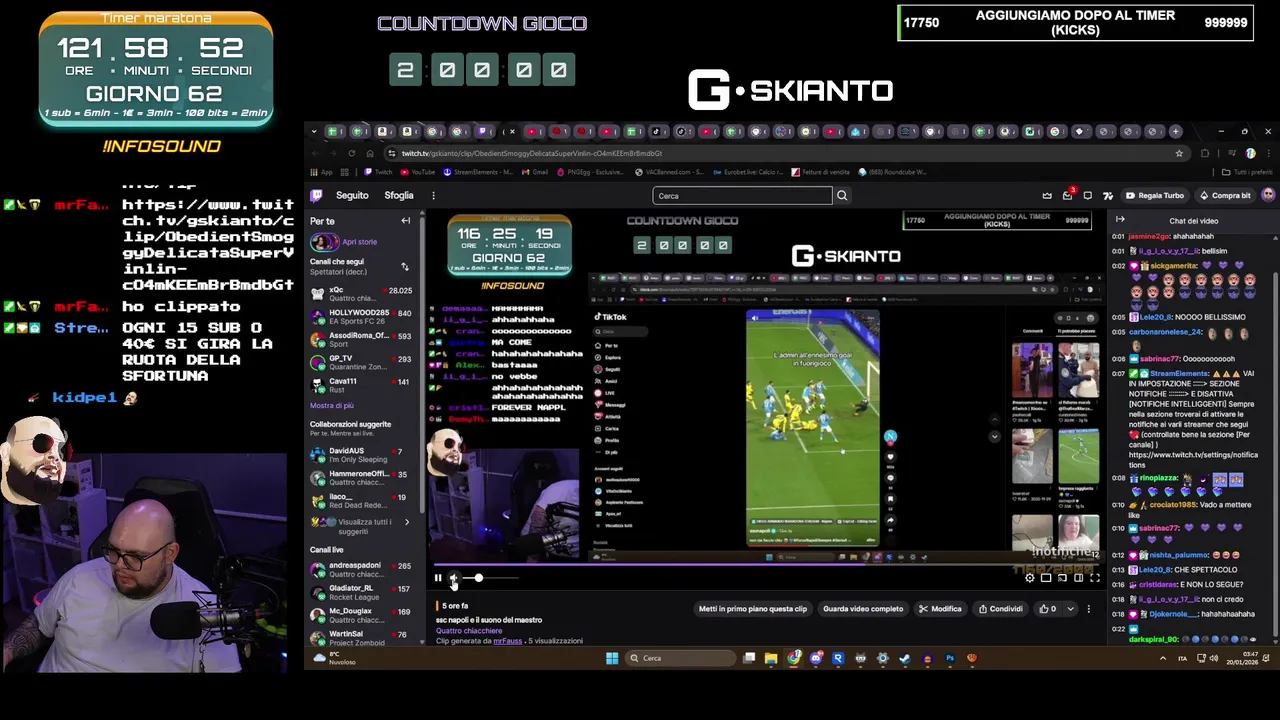Image resolution: width=1280 pixels, height=720 pixels.
Task: Click the Modifica clip button
Action: click(x=940, y=609)
